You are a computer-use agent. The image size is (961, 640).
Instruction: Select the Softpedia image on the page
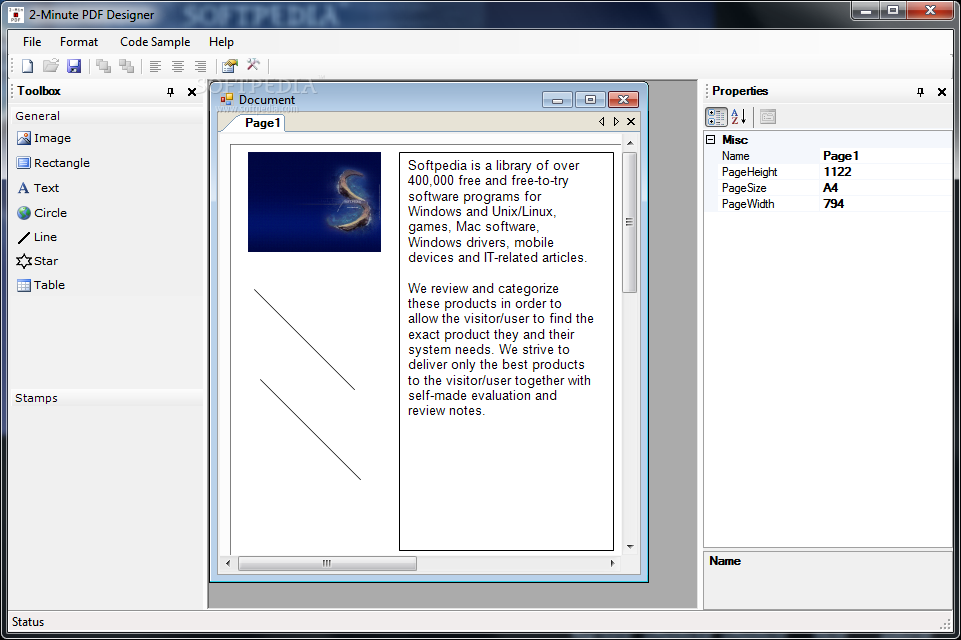[314, 202]
